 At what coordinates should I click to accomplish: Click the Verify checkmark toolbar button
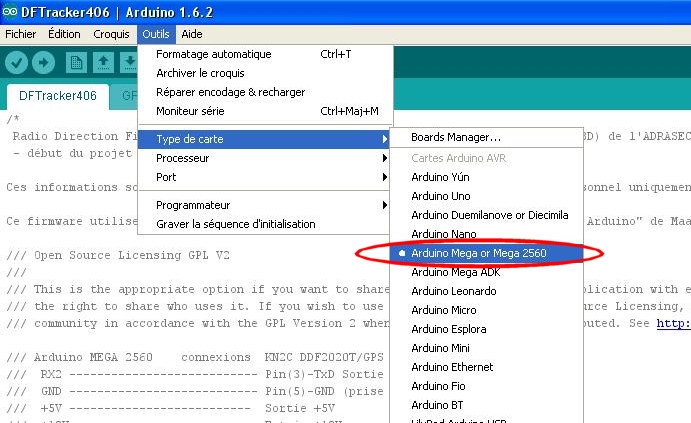[x=17, y=63]
